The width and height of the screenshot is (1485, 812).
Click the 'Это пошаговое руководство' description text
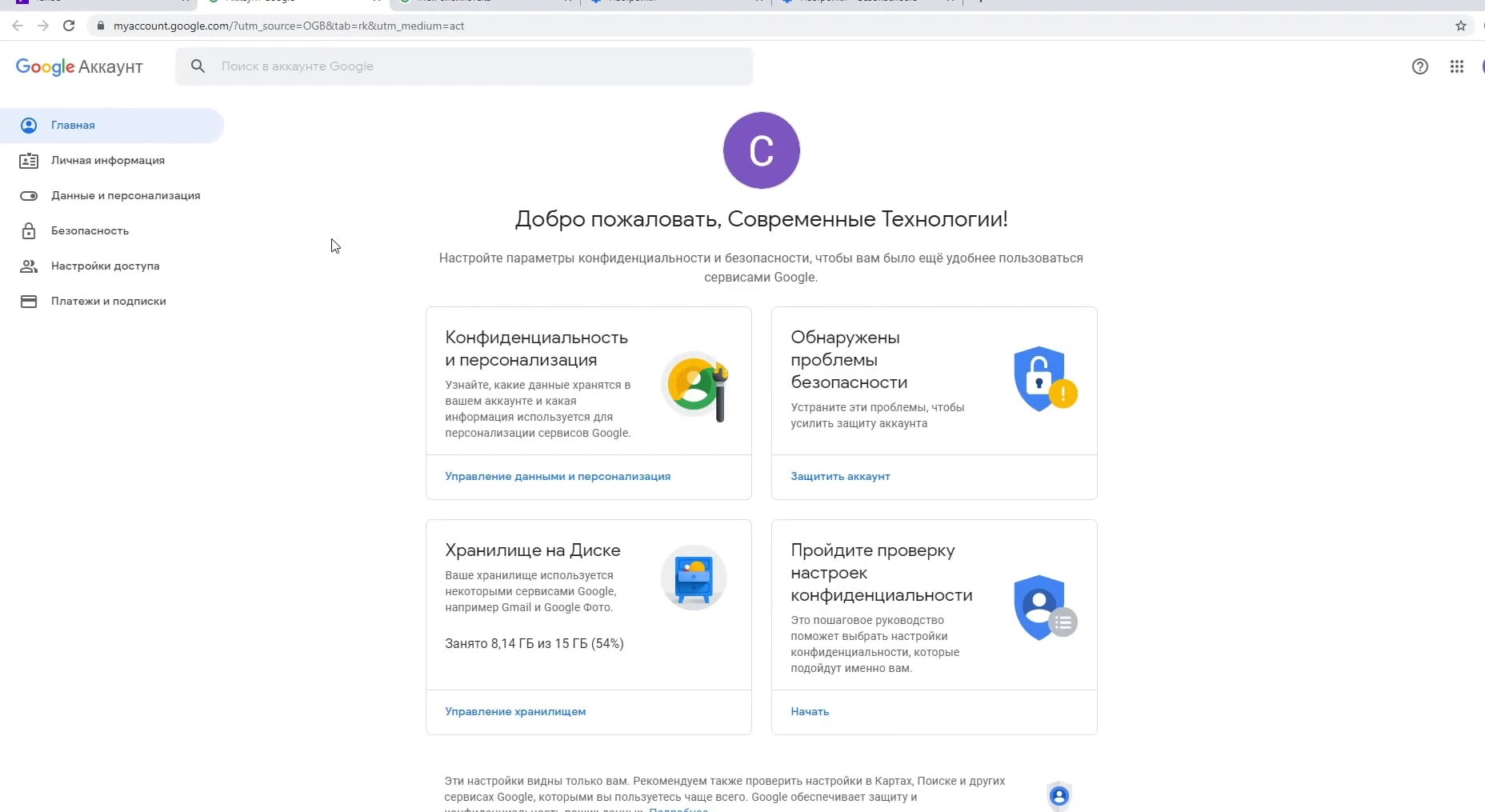875,644
